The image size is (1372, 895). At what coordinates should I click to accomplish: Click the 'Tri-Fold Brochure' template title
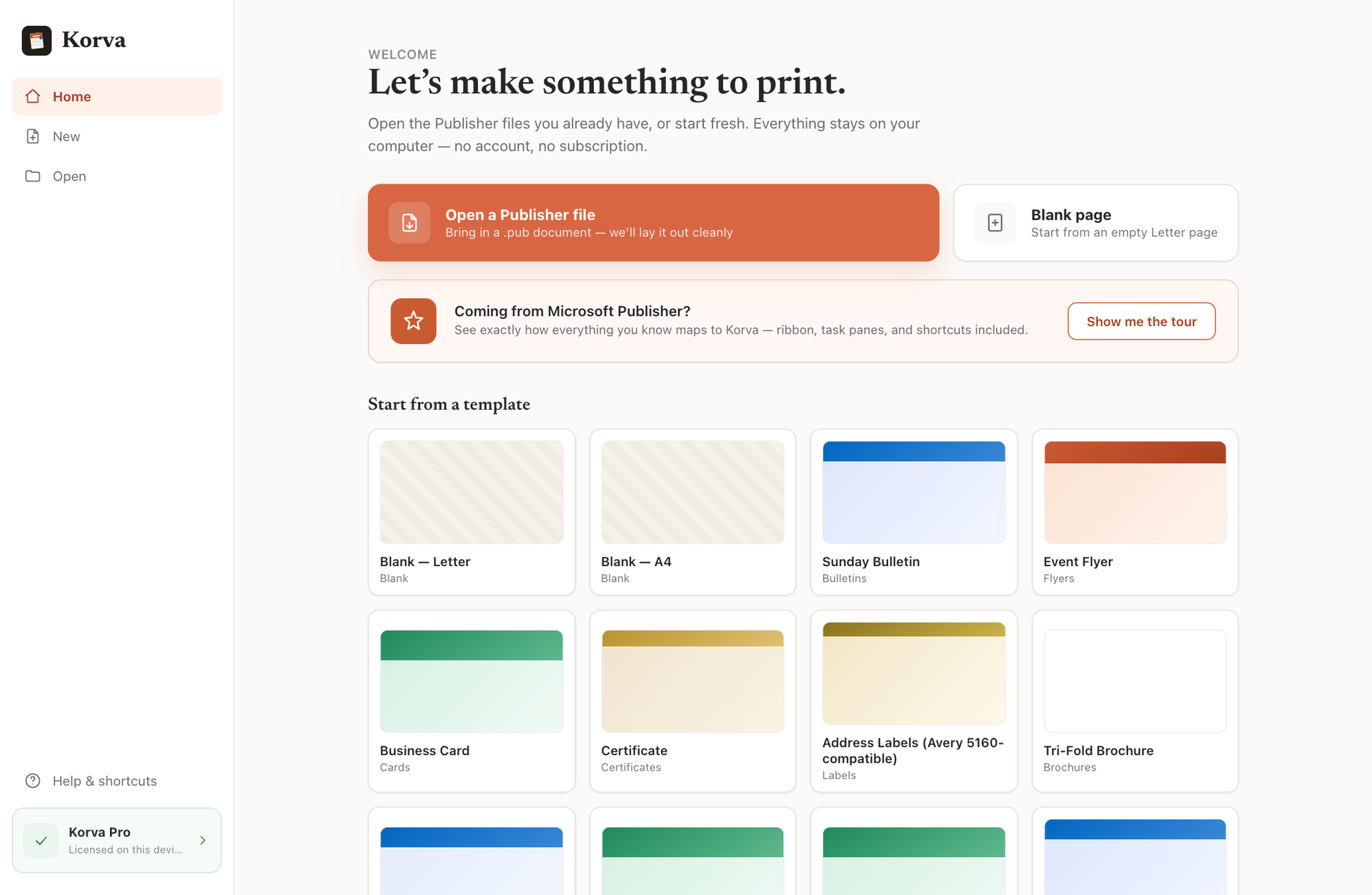point(1098,751)
